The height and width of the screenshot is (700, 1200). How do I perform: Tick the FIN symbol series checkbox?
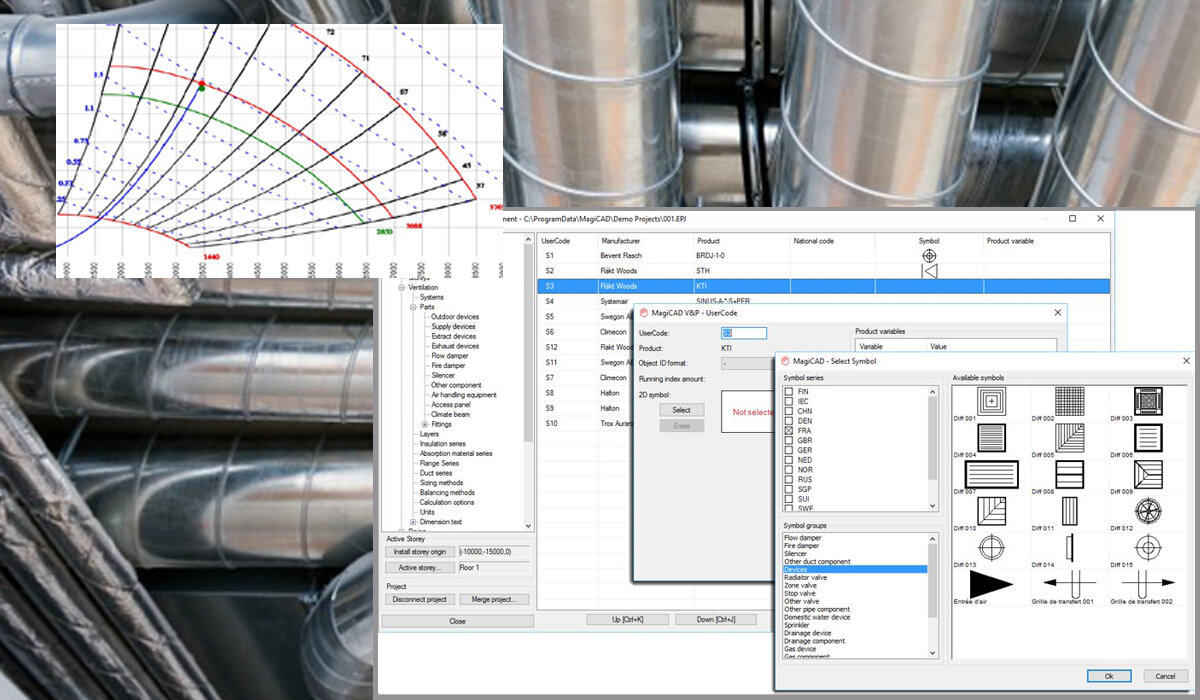tap(789, 391)
